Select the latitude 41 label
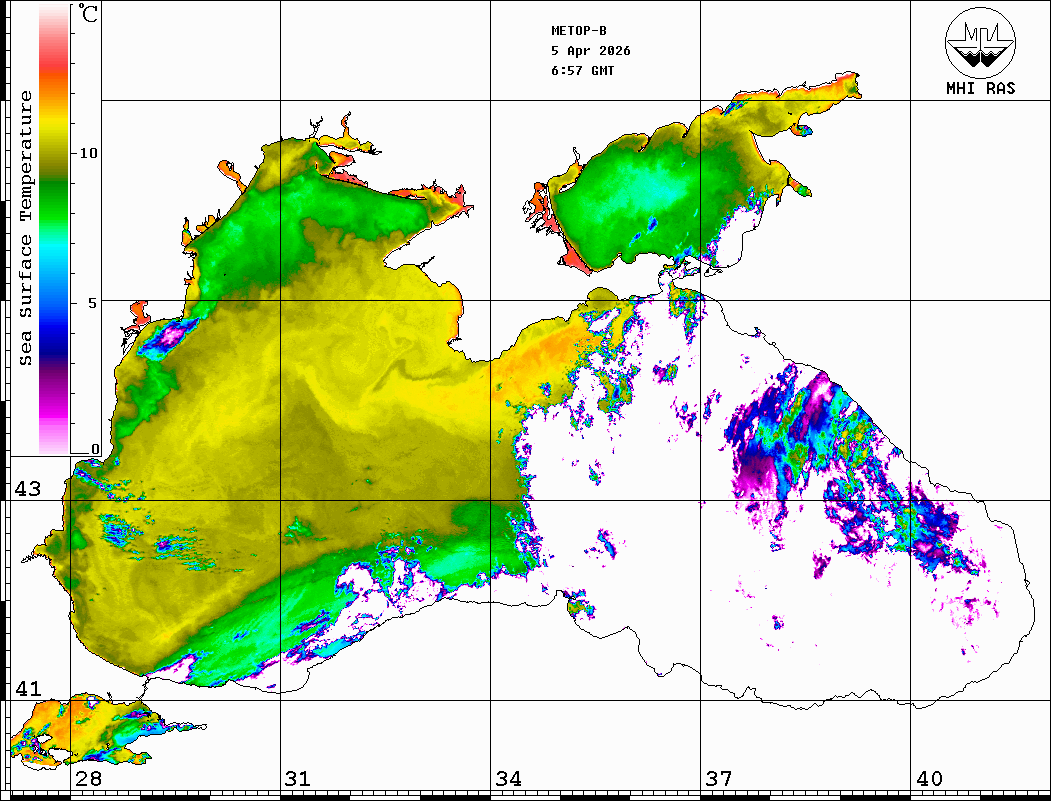1051x801 pixels. pyautogui.click(x=27, y=689)
